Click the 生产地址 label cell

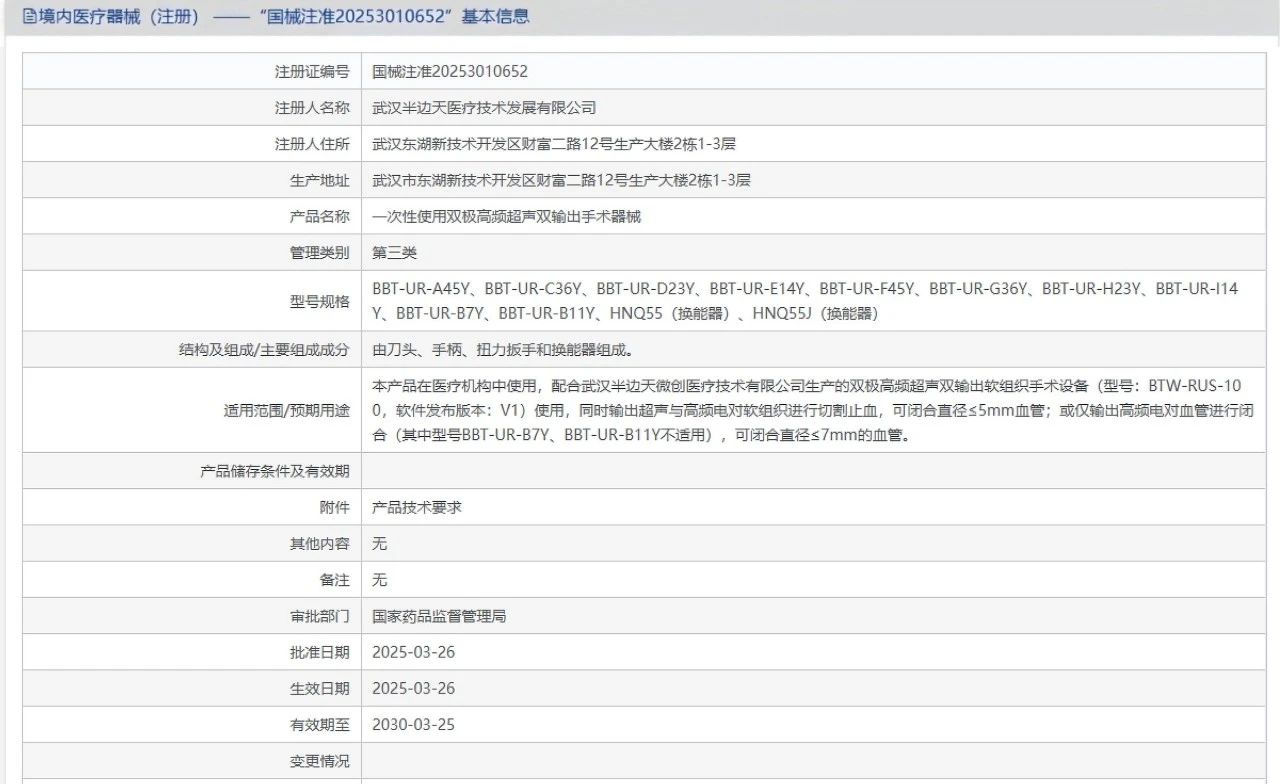point(192,180)
